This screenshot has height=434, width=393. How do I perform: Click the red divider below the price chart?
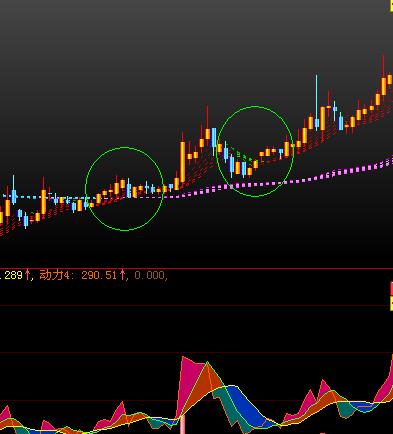click(196, 268)
